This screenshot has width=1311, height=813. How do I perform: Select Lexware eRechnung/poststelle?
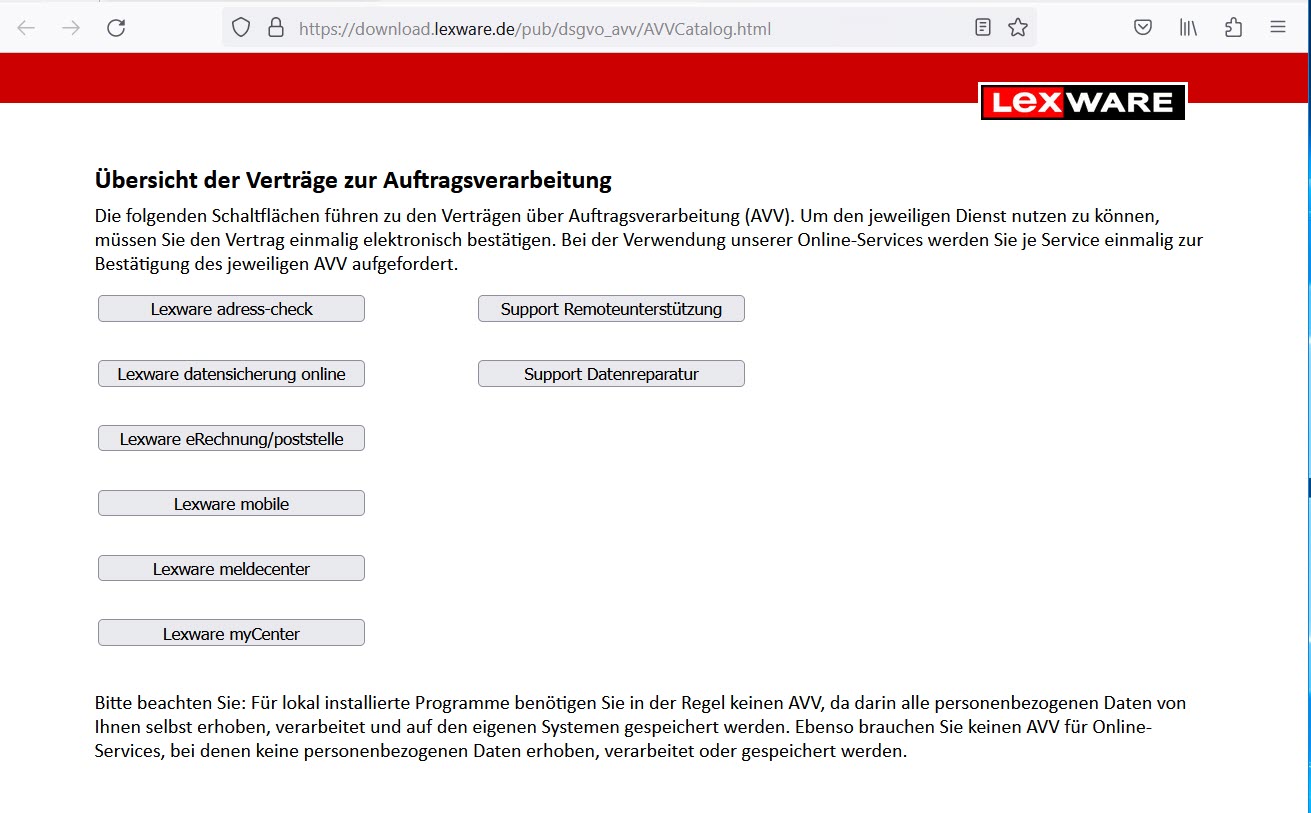[231, 437]
